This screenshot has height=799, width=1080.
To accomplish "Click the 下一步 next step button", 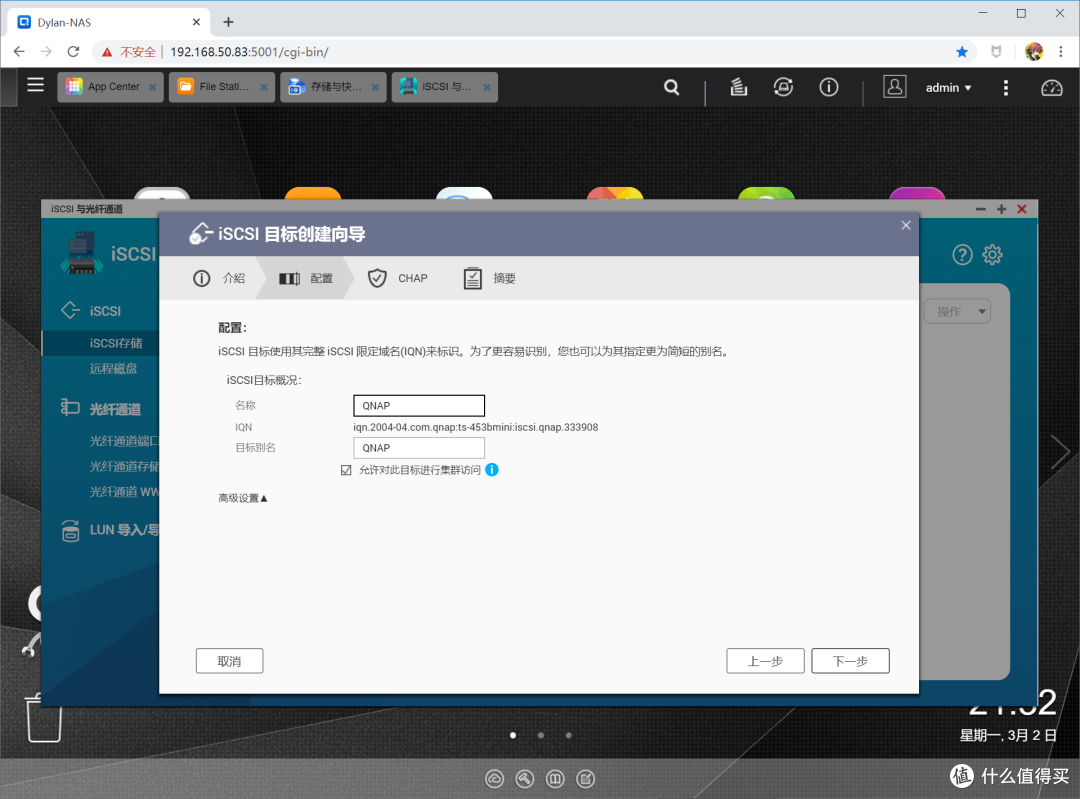I will 851,661.
